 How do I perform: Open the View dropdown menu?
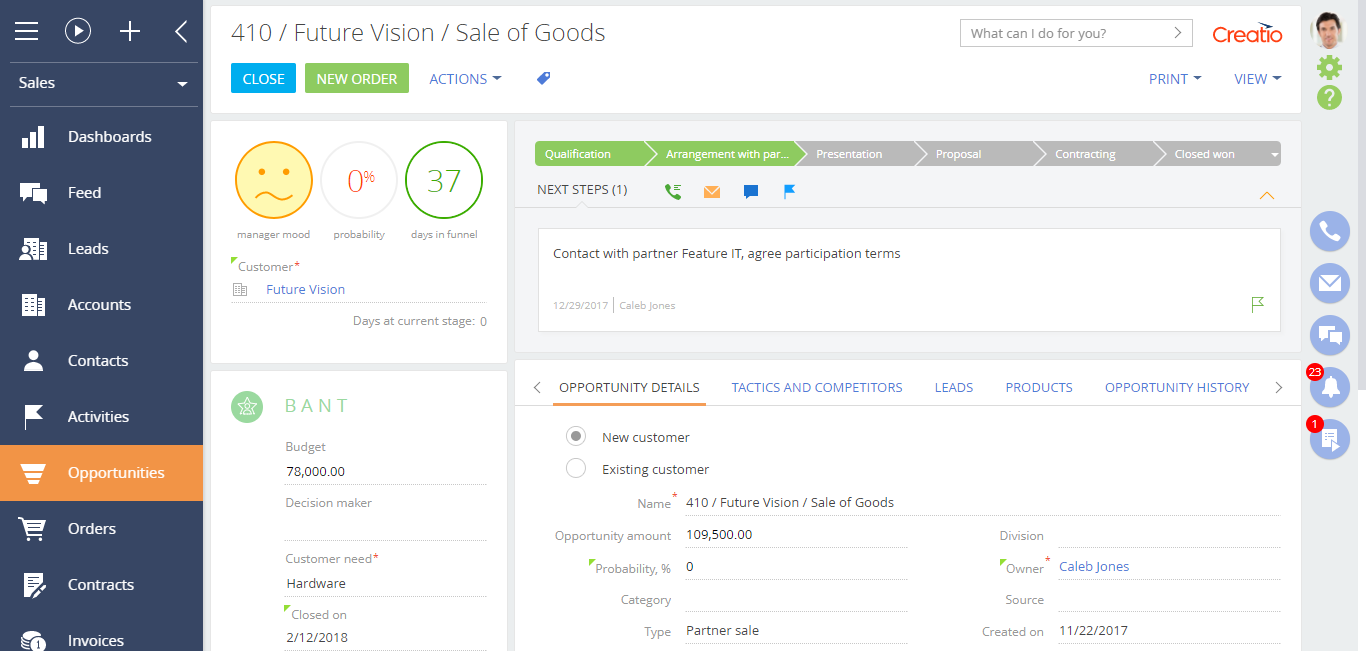coord(1258,79)
